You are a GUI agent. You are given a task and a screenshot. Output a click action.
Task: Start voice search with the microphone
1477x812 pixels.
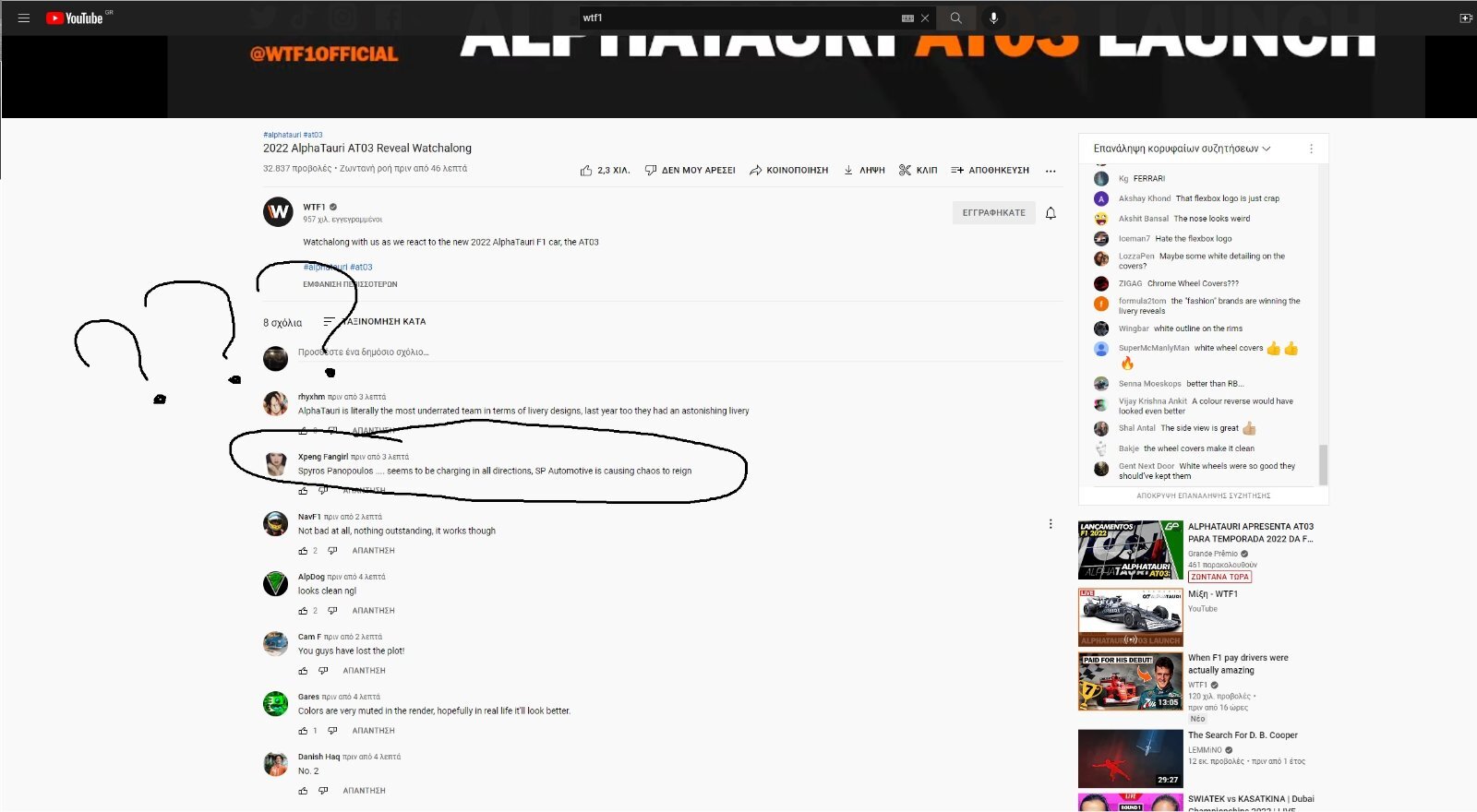993,18
